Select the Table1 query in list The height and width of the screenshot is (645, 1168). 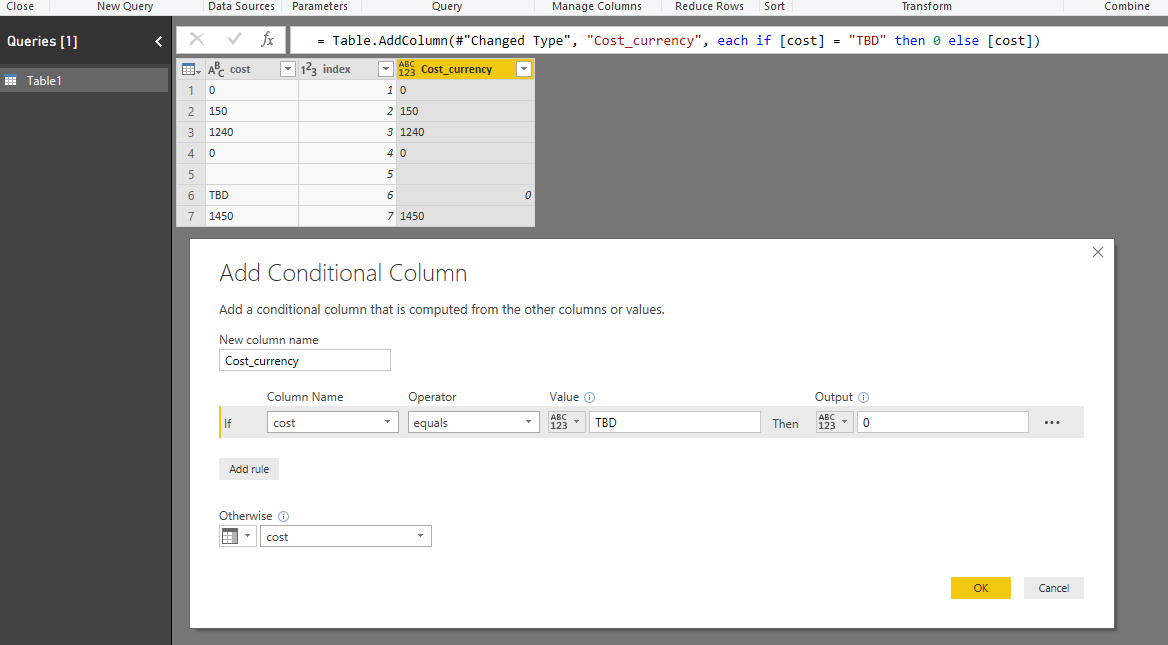pyautogui.click(x=84, y=80)
